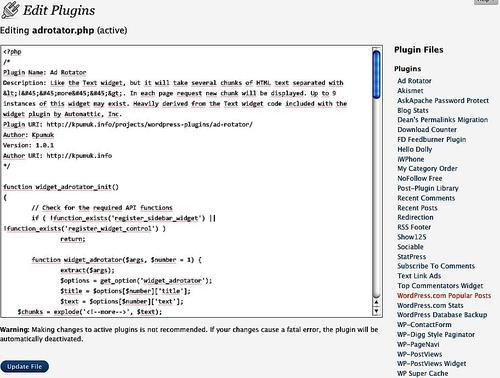Edit Recent Comments plugin
This screenshot has height=378, width=500.
tap(426, 198)
